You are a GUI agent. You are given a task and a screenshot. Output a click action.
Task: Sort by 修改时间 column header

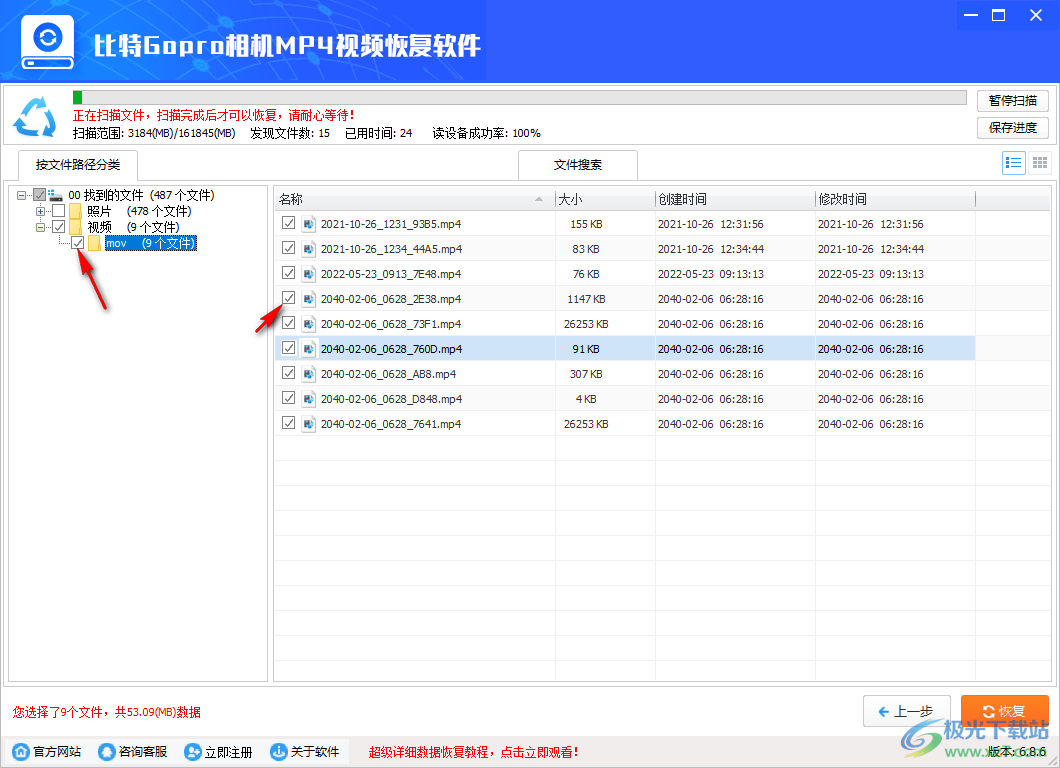(896, 199)
